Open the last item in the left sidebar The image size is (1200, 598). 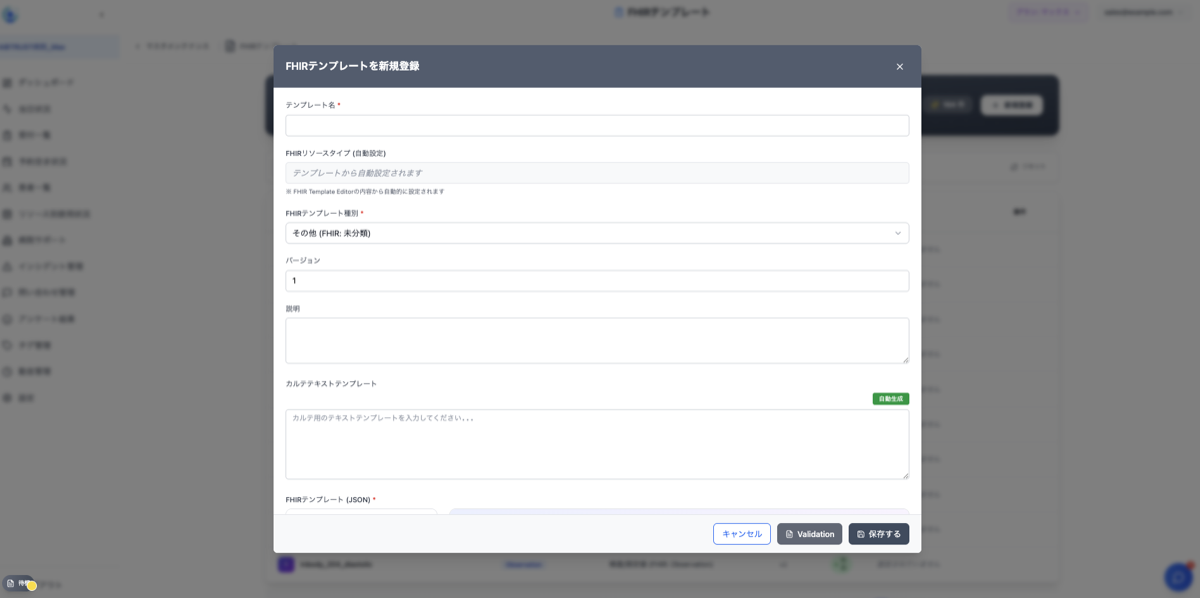pyautogui.click(x=27, y=398)
